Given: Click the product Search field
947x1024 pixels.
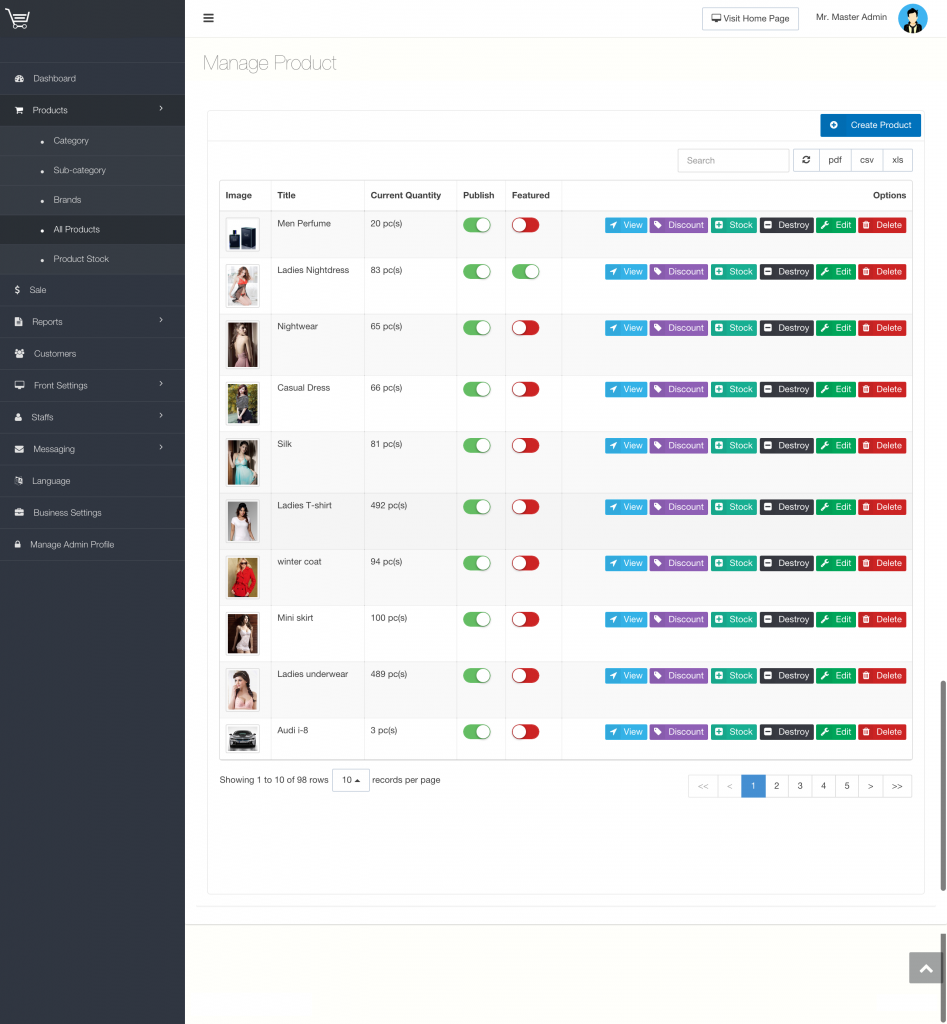Looking at the screenshot, I should [x=733, y=161].
